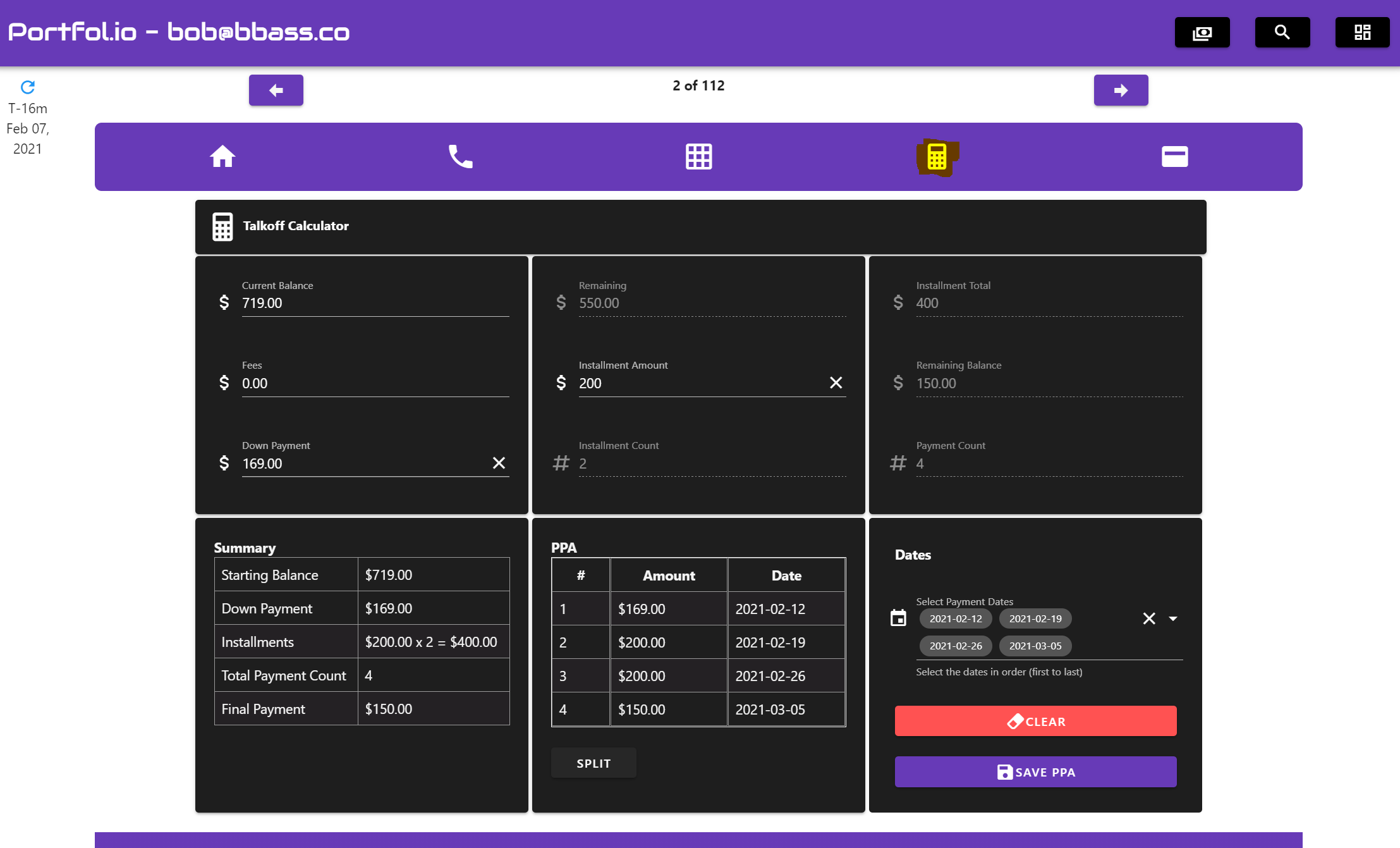The width and height of the screenshot is (1400, 848).
Task: Click into the Current Balance field
Action: [375, 303]
